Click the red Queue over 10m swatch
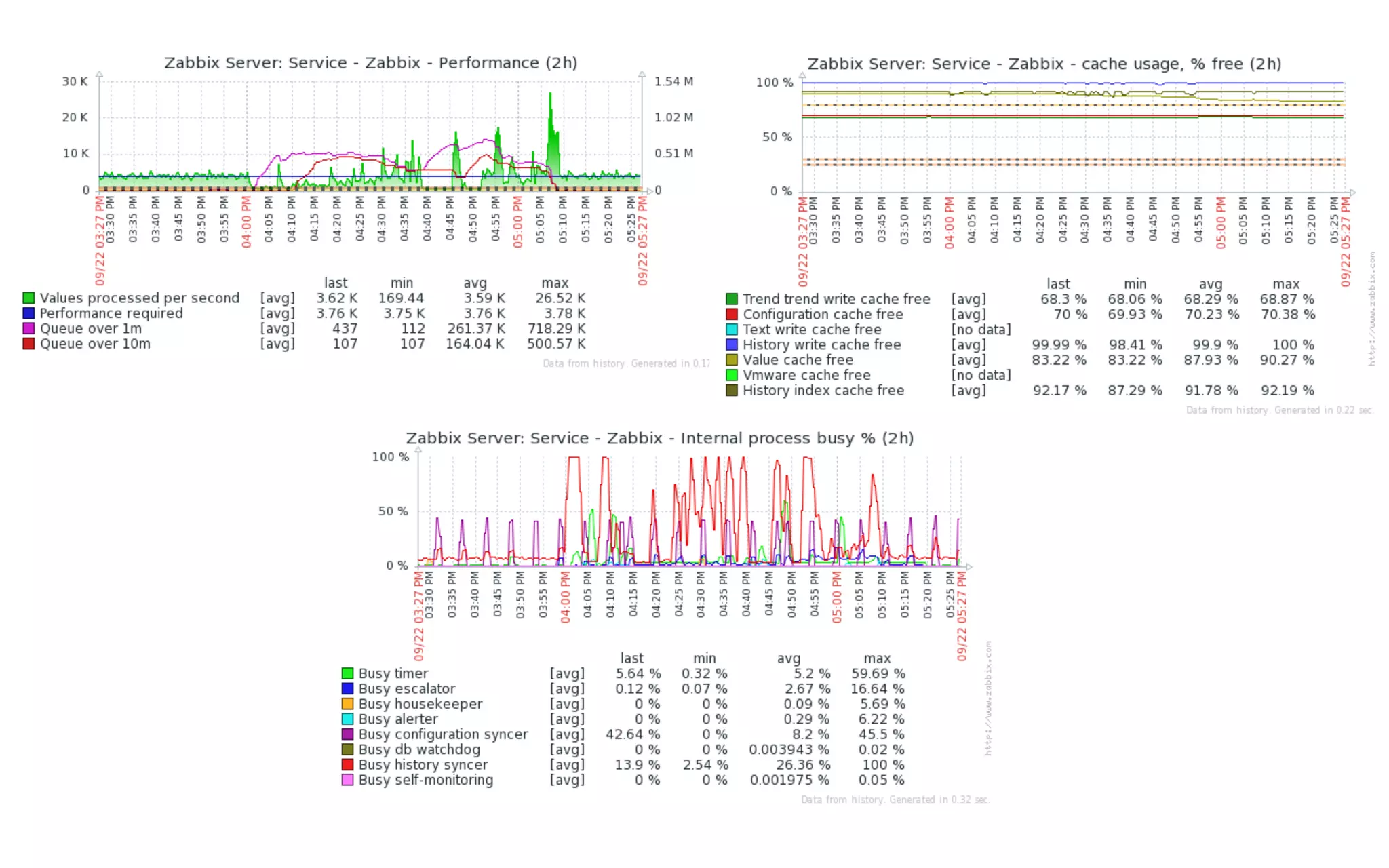Viewport: 1389px width, 868px height. coord(28,344)
